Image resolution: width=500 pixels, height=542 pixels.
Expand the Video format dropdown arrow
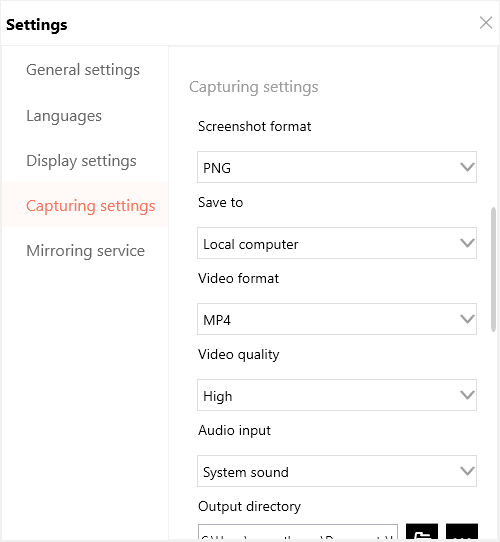(x=467, y=319)
